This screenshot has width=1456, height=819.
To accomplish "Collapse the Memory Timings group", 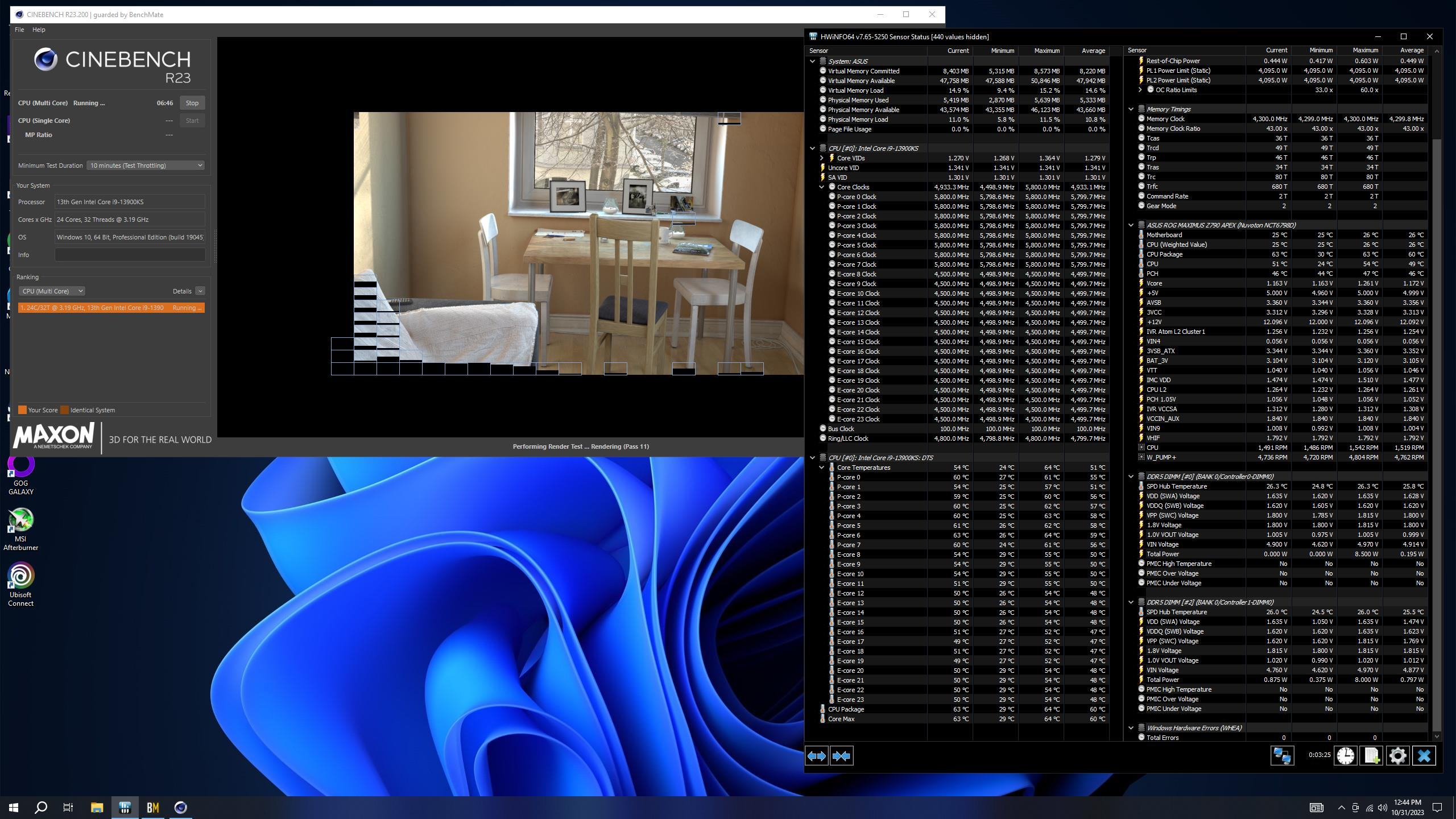I will (1131, 109).
